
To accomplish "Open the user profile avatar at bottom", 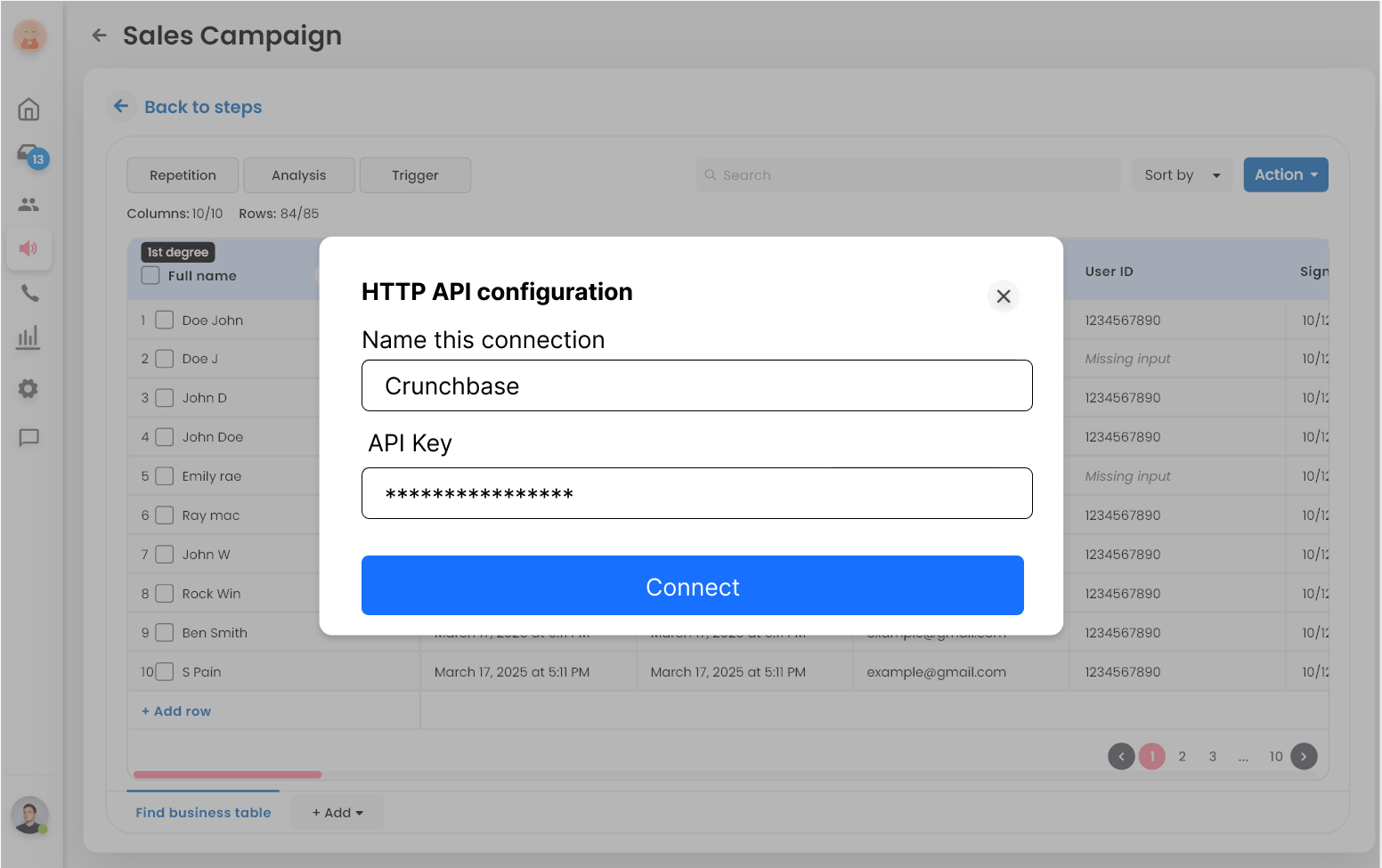I will tap(29, 815).
